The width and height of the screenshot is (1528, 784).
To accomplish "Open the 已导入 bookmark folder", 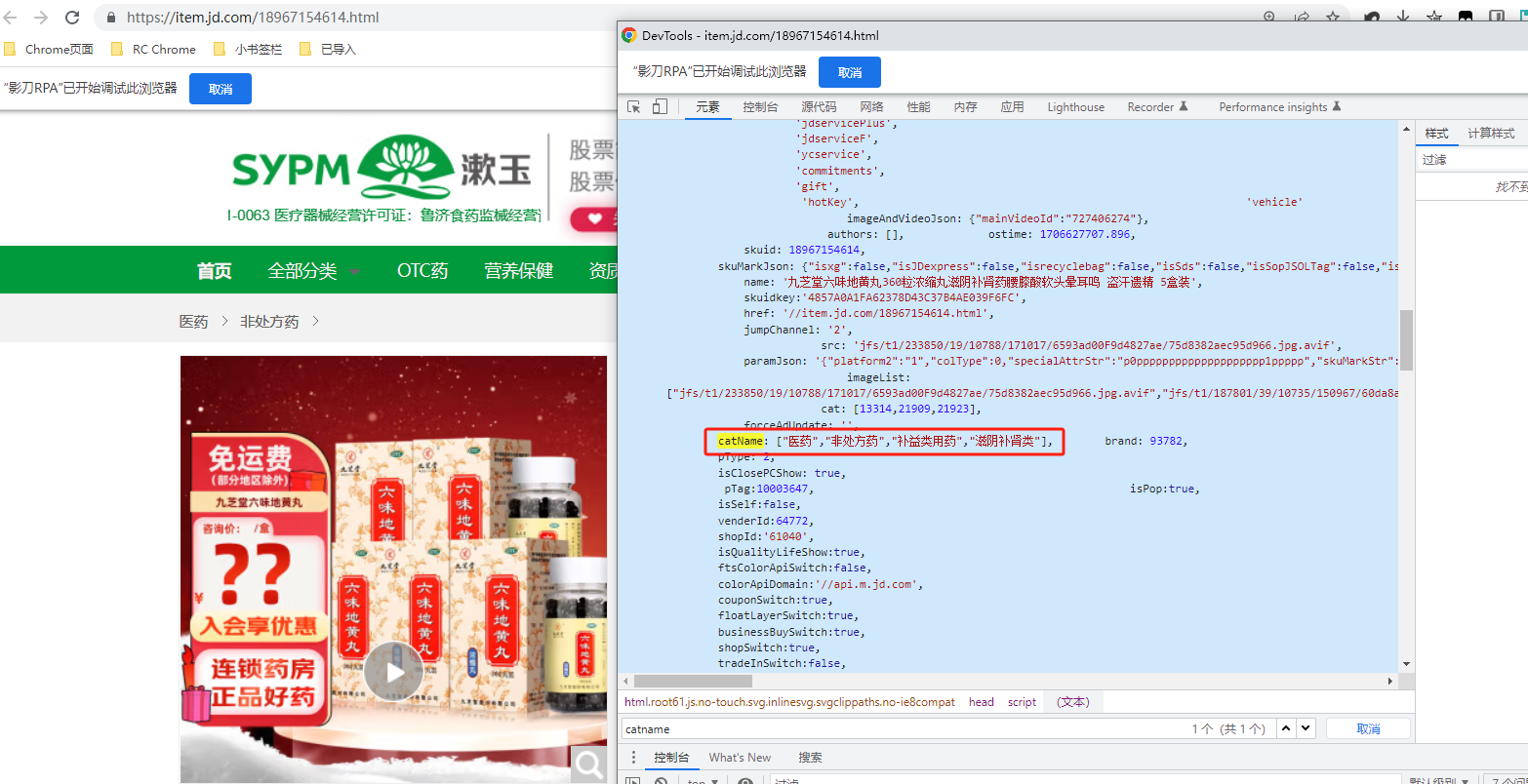I will (x=328, y=49).
